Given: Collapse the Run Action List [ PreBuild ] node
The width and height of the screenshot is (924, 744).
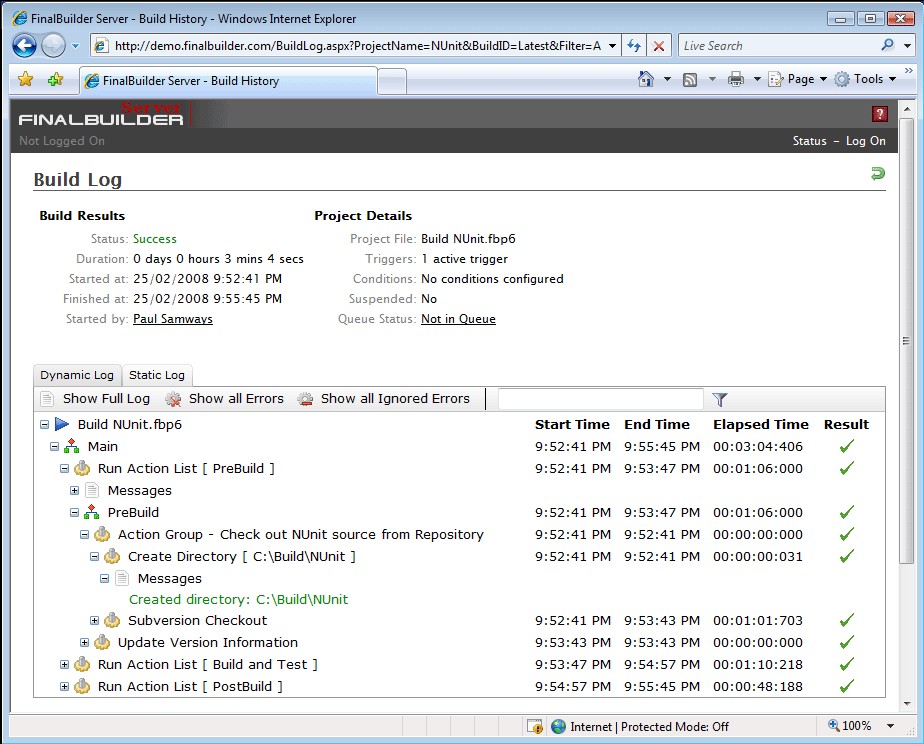Looking at the screenshot, I should click(64, 468).
